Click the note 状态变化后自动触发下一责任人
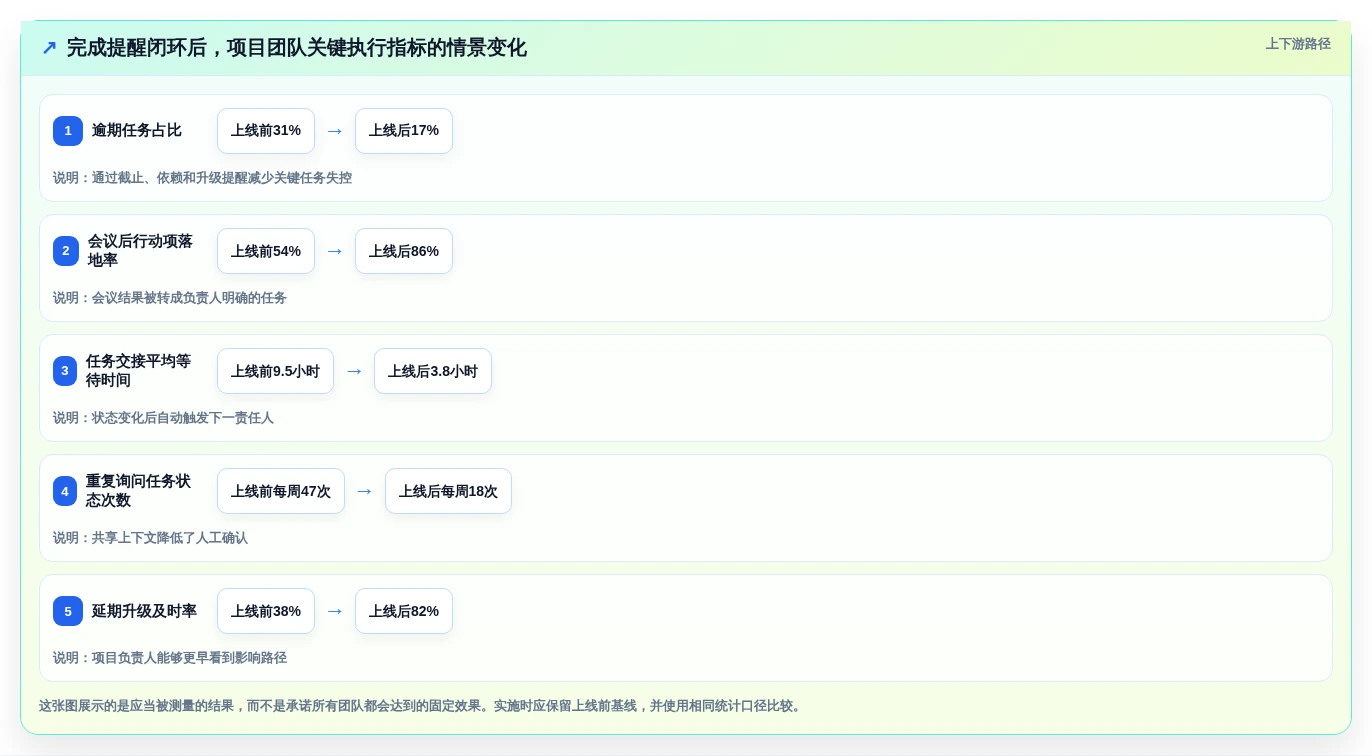The image size is (1372, 756). pyautogui.click(x=183, y=418)
